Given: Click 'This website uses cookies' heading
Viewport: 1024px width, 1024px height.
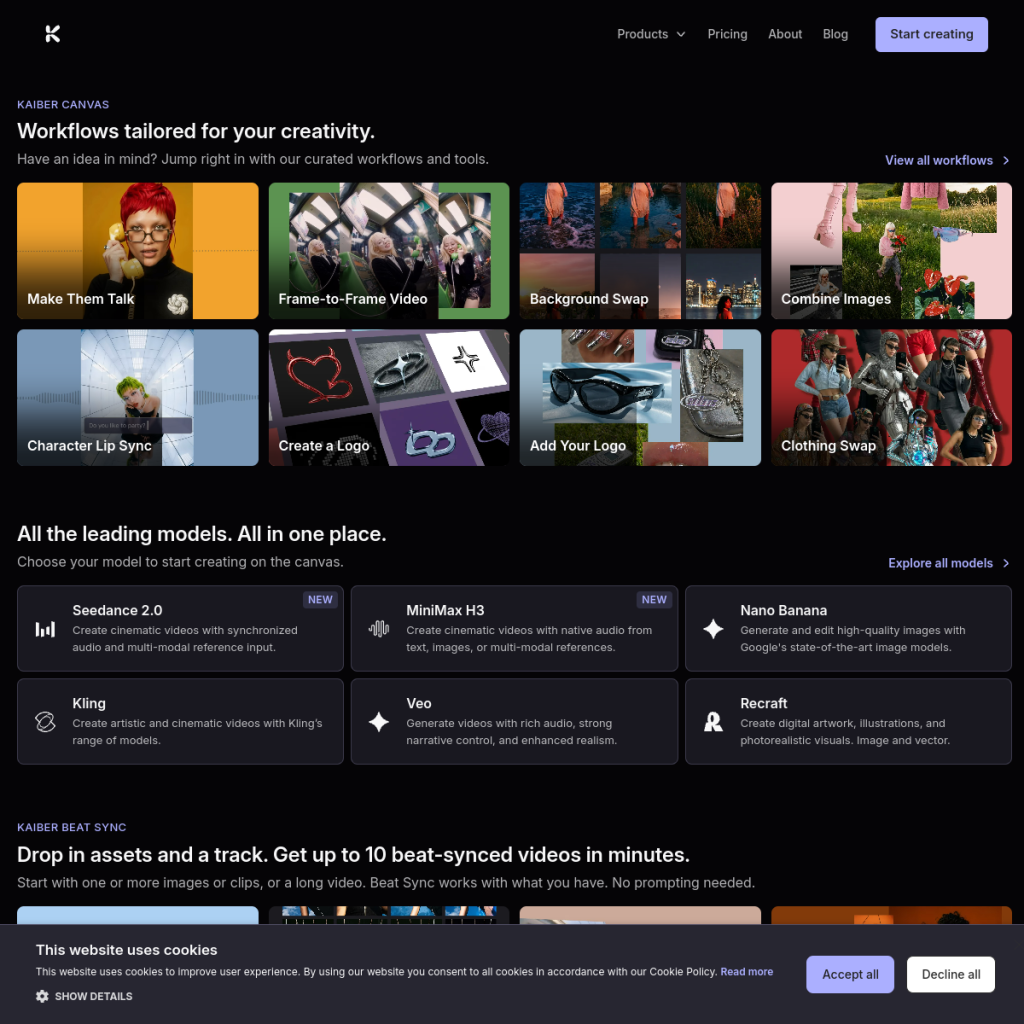Looking at the screenshot, I should click(127, 950).
